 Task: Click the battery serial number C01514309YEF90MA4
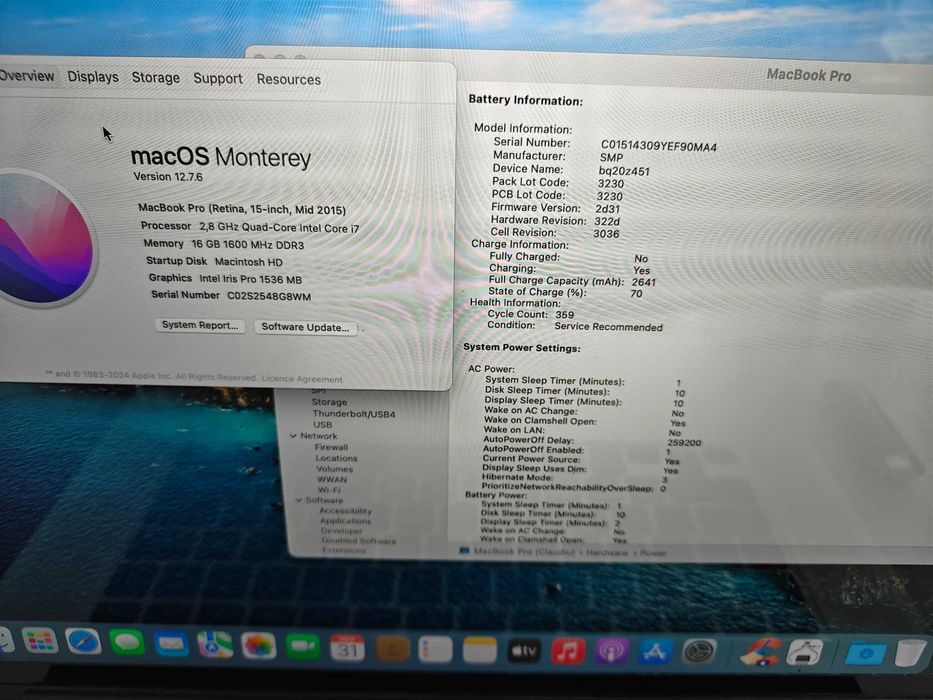click(x=659, y=146)
